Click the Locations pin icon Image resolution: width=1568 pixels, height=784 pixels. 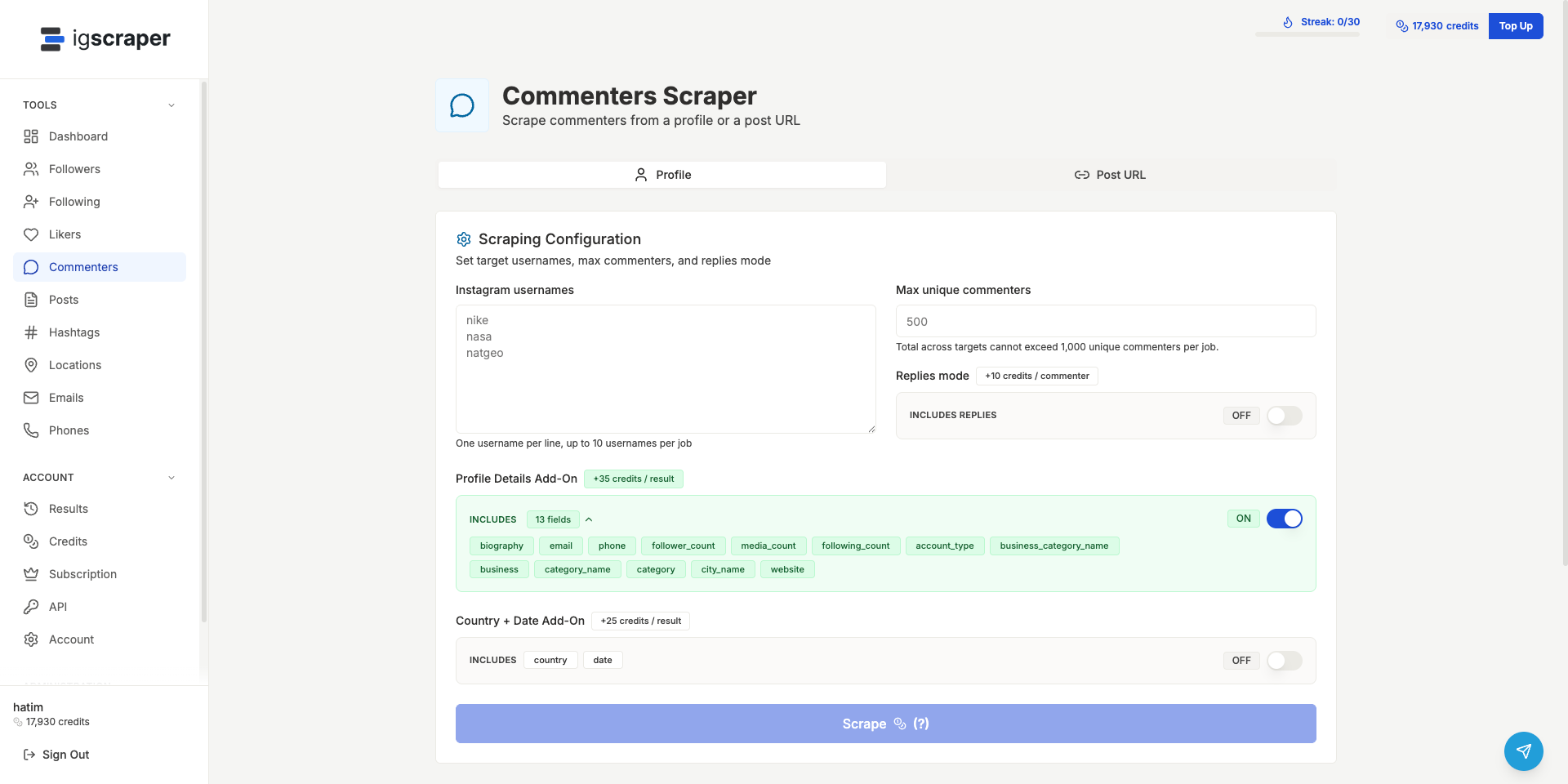pos(31,365)
